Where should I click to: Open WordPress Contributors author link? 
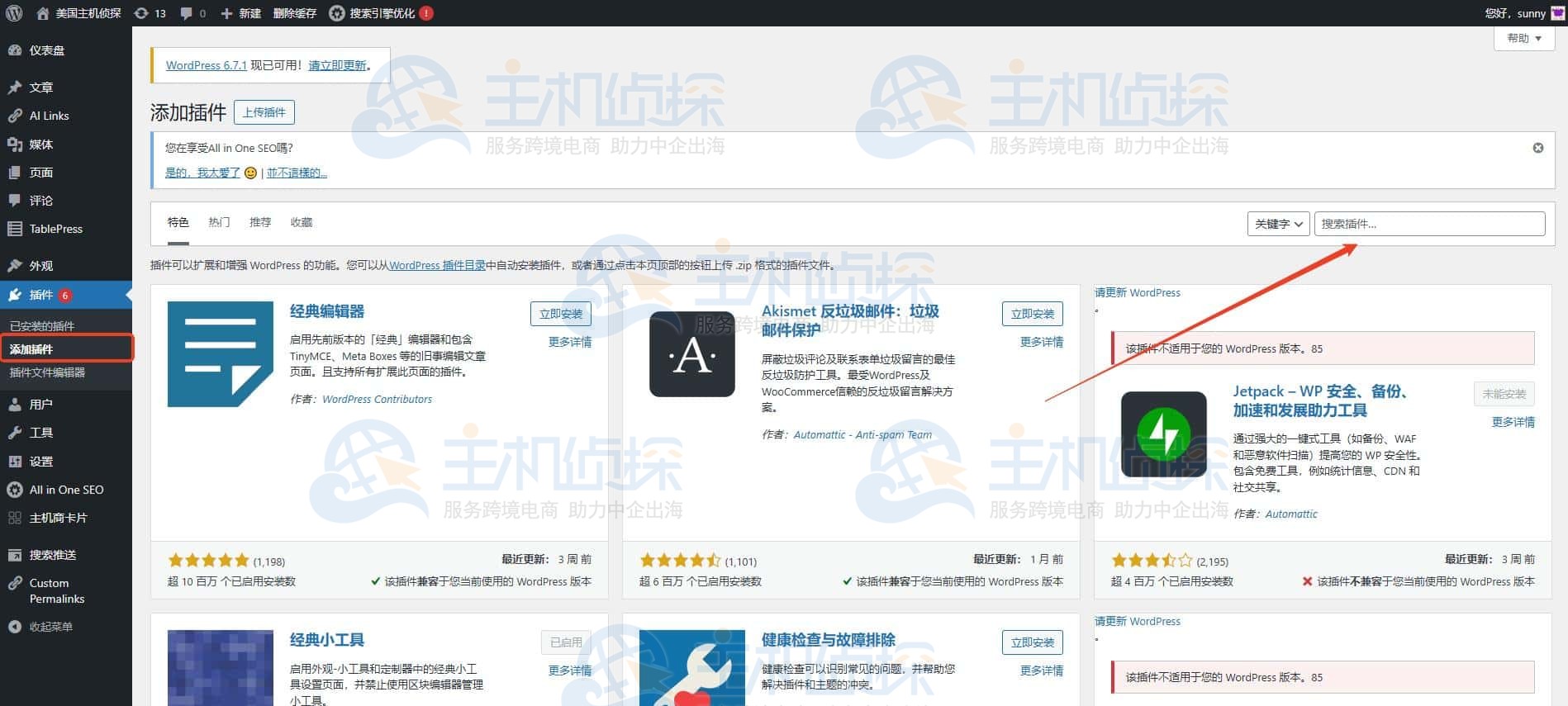(x=377, y=399)
